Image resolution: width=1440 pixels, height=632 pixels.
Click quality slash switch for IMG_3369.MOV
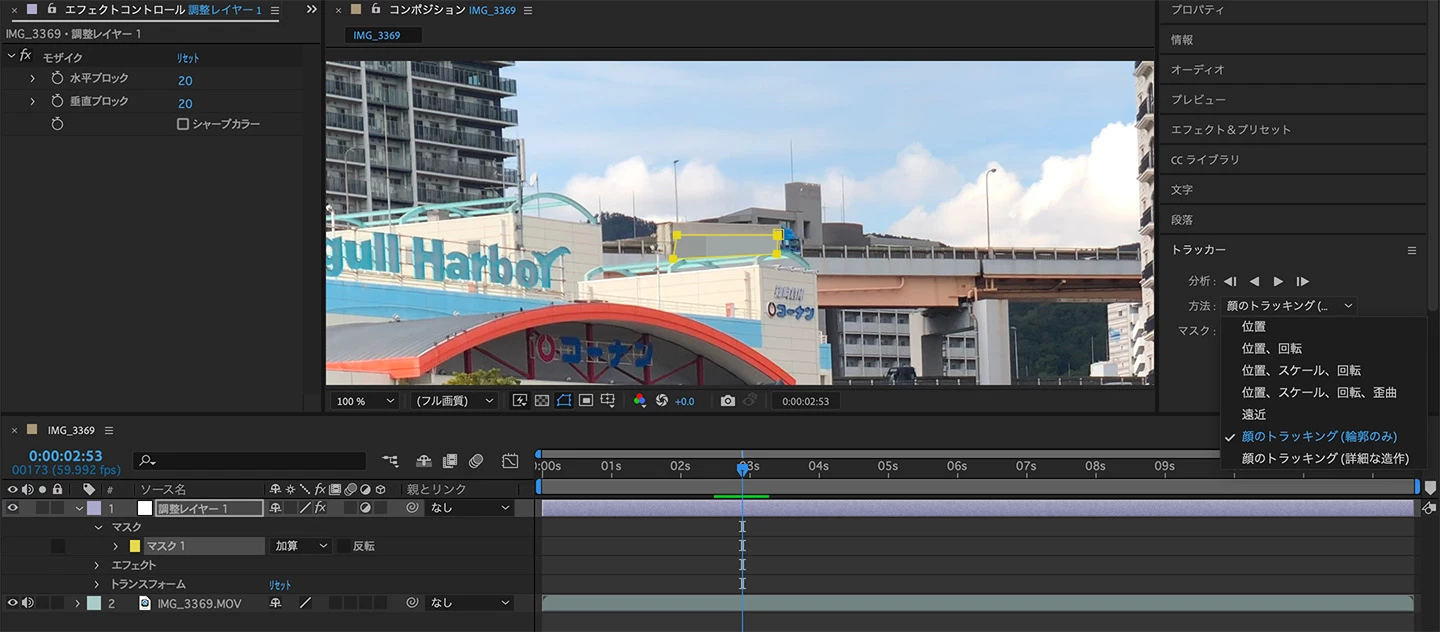tap(305, 603)
